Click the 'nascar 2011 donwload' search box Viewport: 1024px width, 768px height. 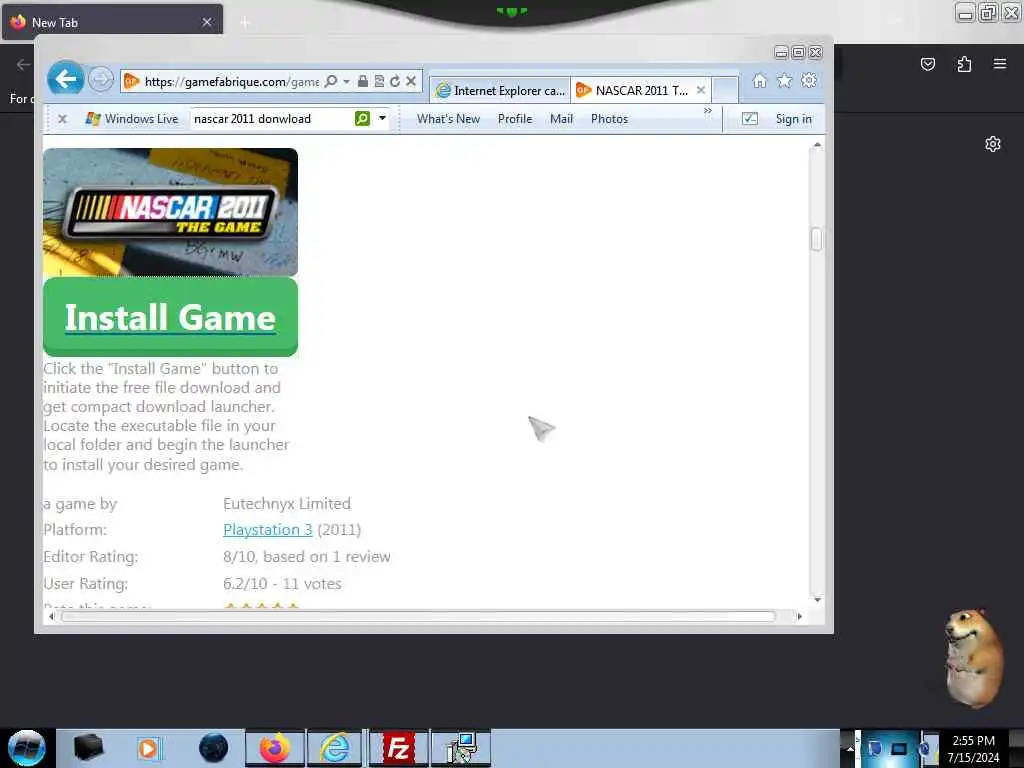(x=272, y=119)
